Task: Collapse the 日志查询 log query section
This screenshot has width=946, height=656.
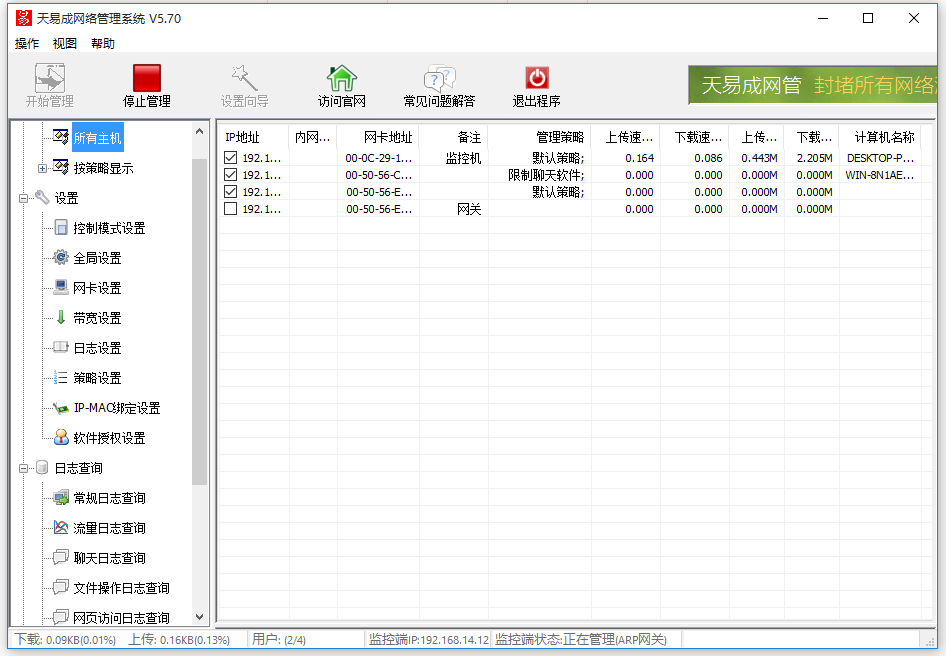Action: click(23, 468)
